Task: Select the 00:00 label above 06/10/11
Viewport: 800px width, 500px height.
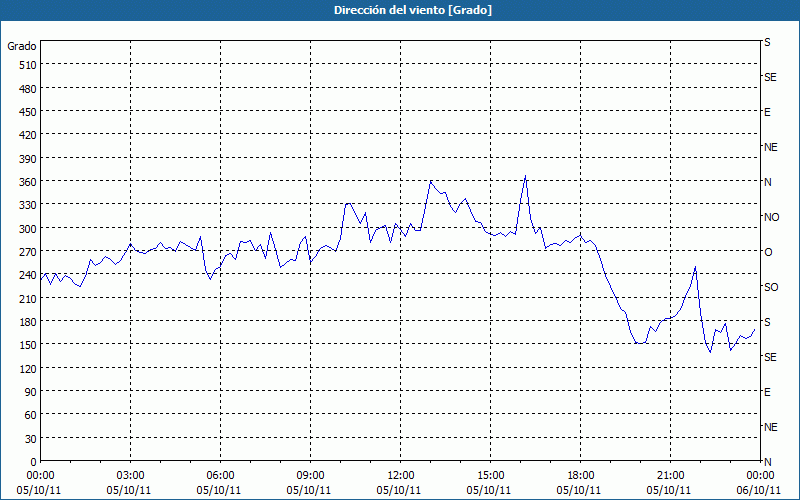Action: click(760, 476)
